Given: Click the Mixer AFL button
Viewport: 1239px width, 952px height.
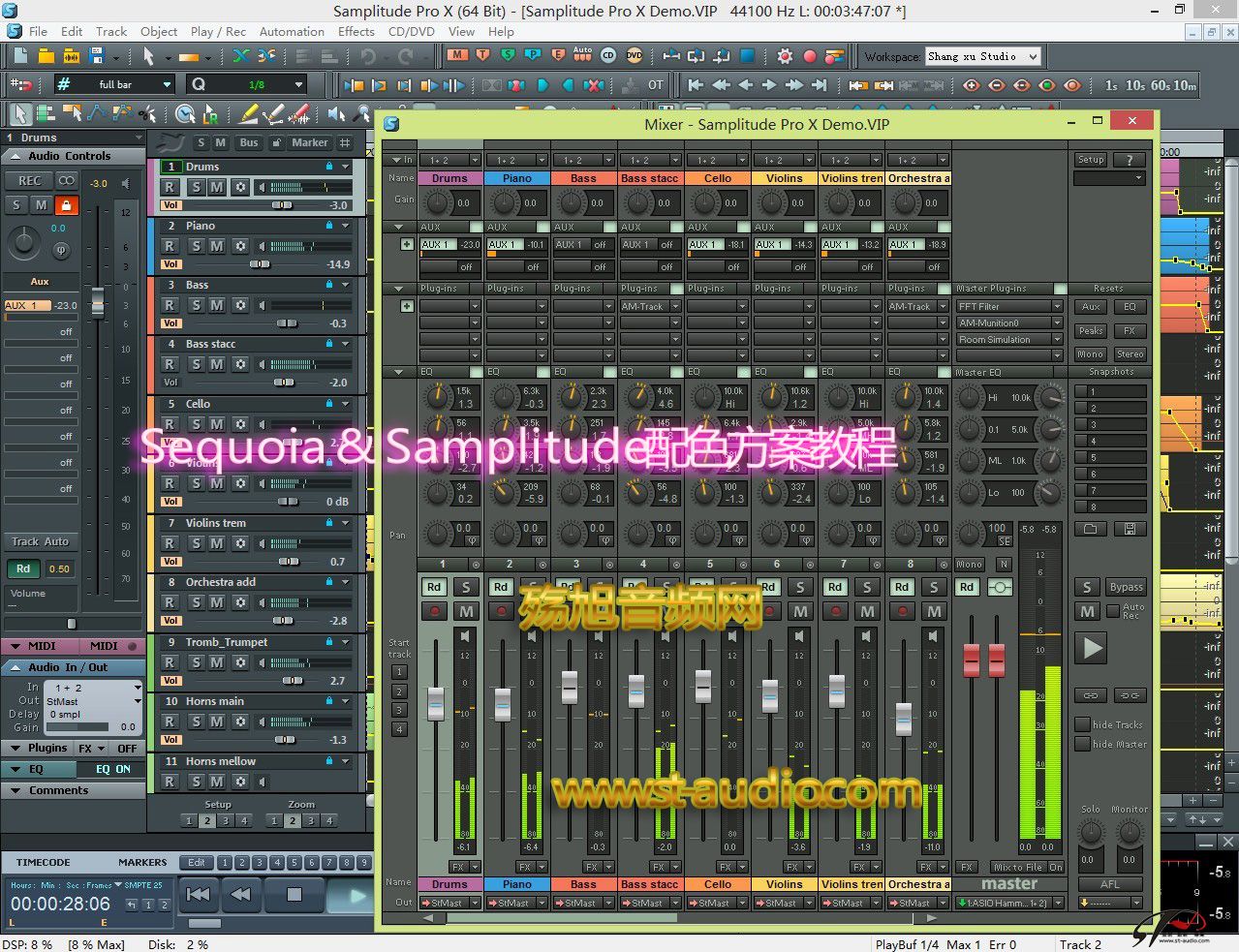Looking at the screenshot, I should pos(1110,884).
